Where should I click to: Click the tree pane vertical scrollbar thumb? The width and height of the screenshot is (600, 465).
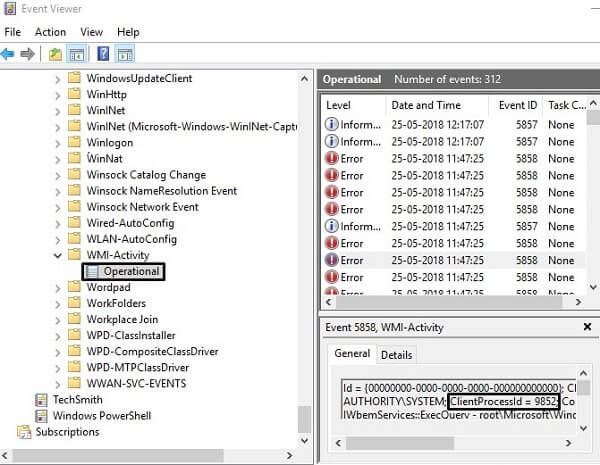tap(305, 420)
